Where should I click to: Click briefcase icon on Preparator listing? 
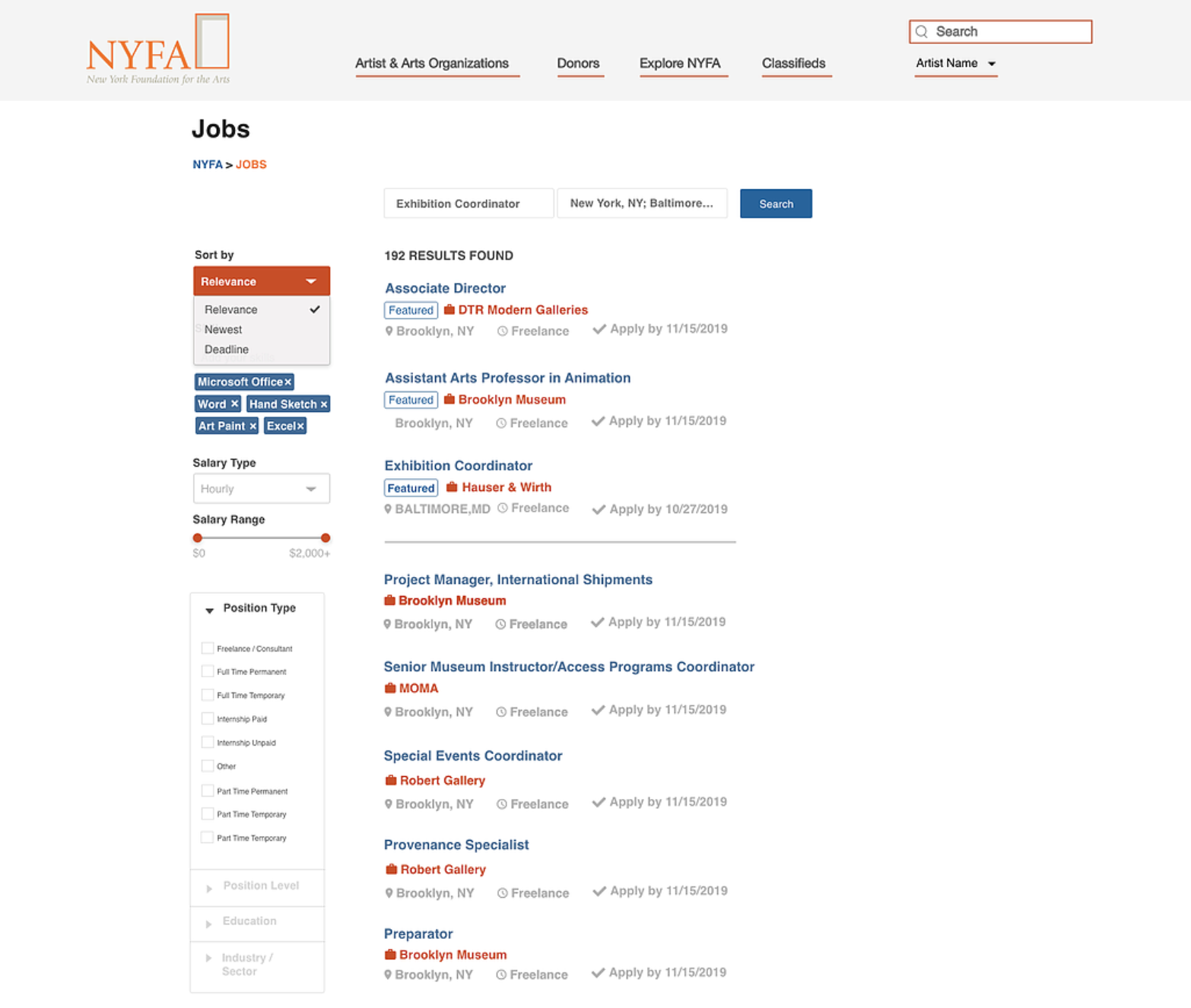tap(390, 955)
